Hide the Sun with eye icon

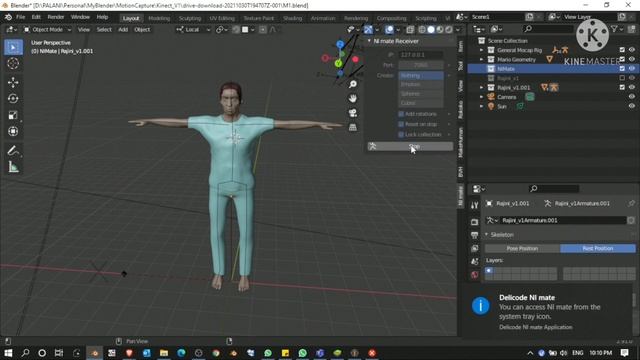pyautogui.click(x=631, y=106)
